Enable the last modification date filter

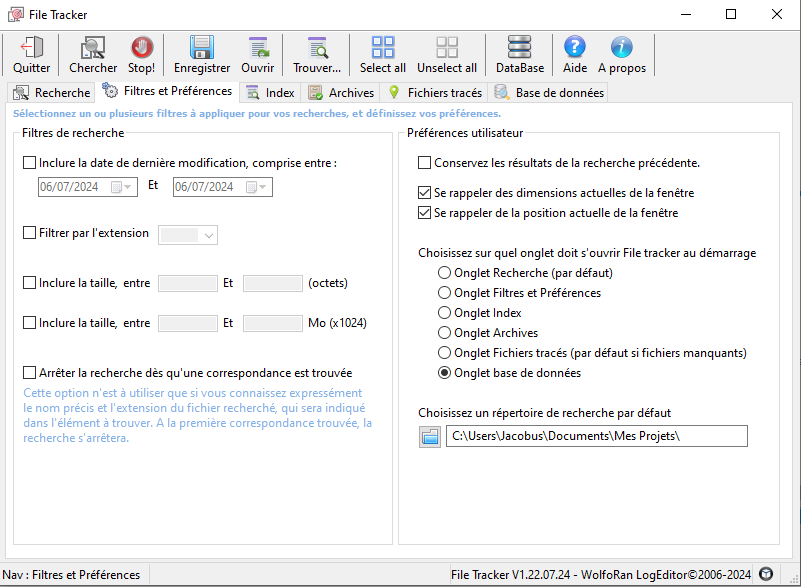(29, 163)
